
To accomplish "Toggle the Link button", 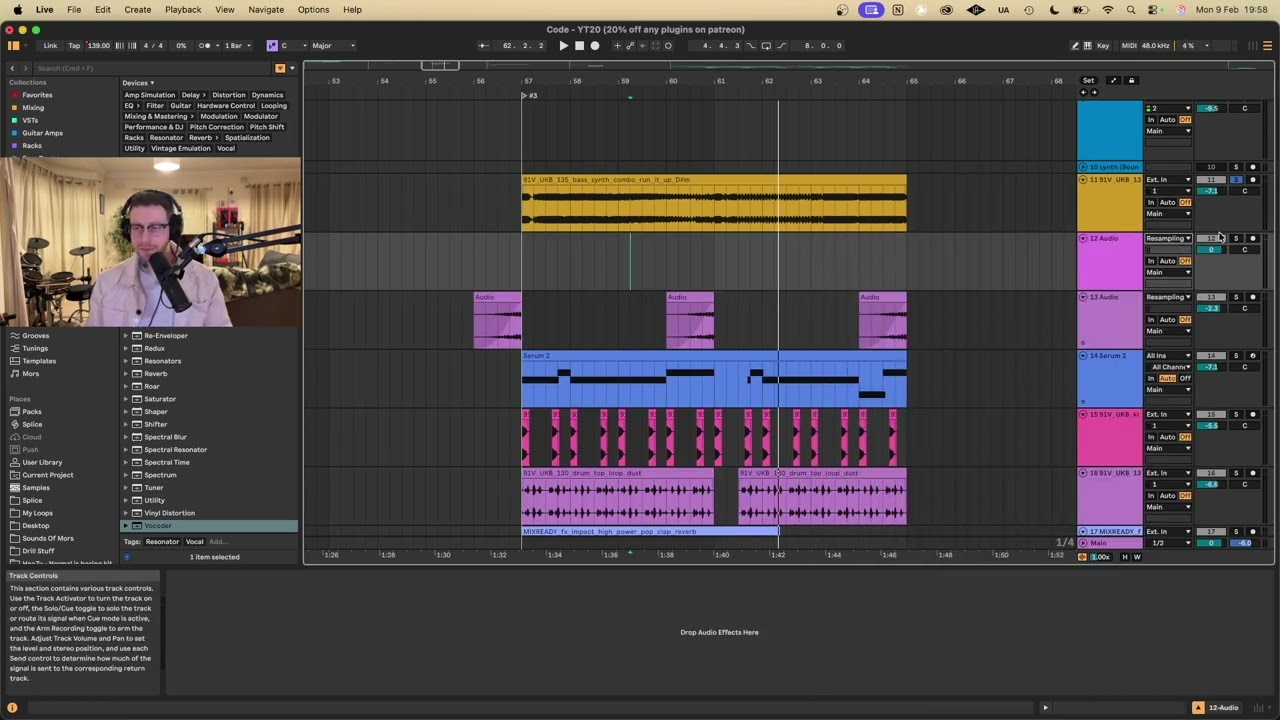I will (50, 45).
